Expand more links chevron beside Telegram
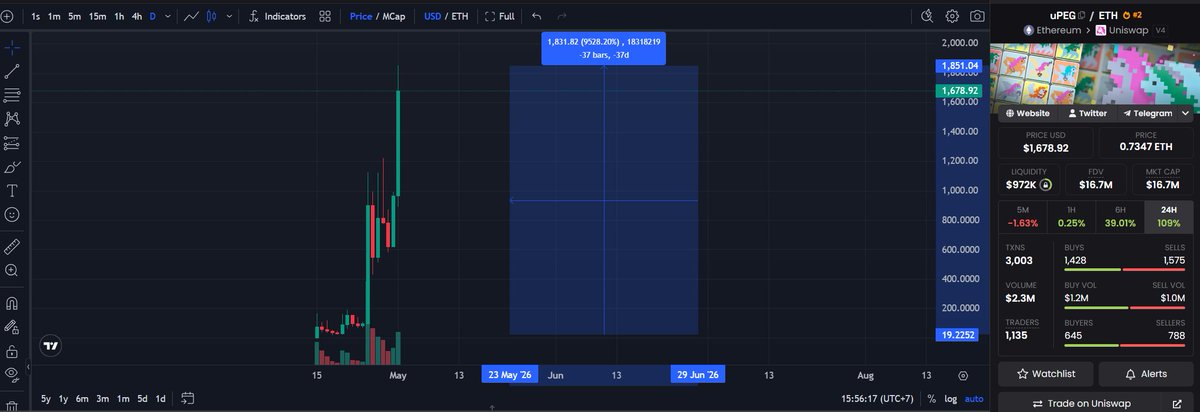 [1184, 114]
